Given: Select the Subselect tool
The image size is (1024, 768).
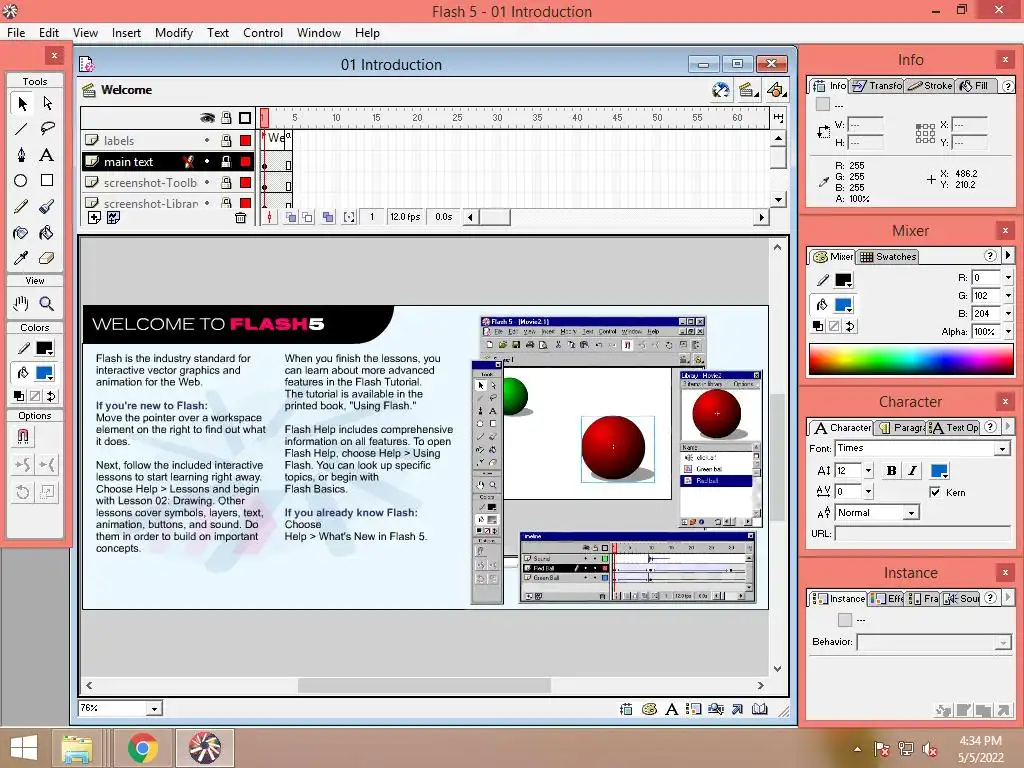Looking at the screenshot, I should click(x=47, y=103).
